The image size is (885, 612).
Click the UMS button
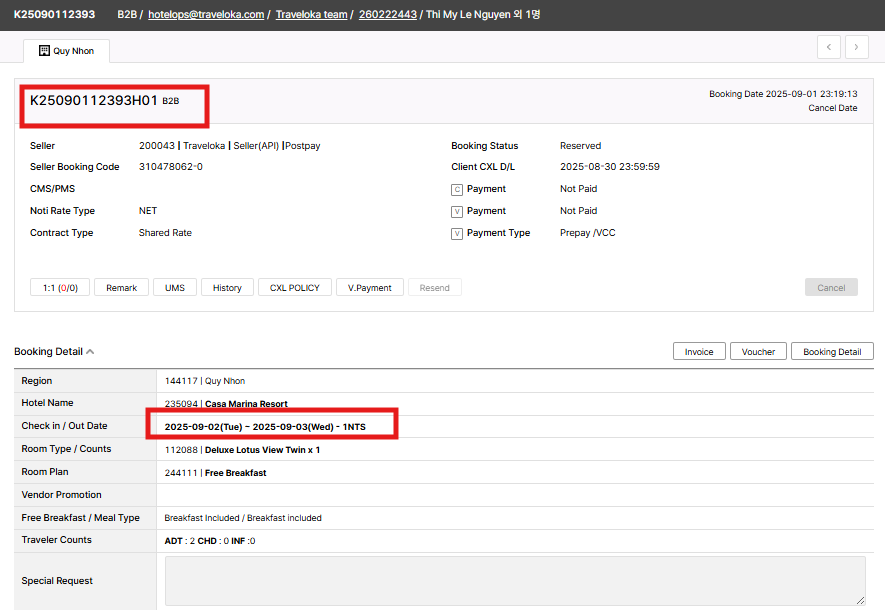coord(174,288)
